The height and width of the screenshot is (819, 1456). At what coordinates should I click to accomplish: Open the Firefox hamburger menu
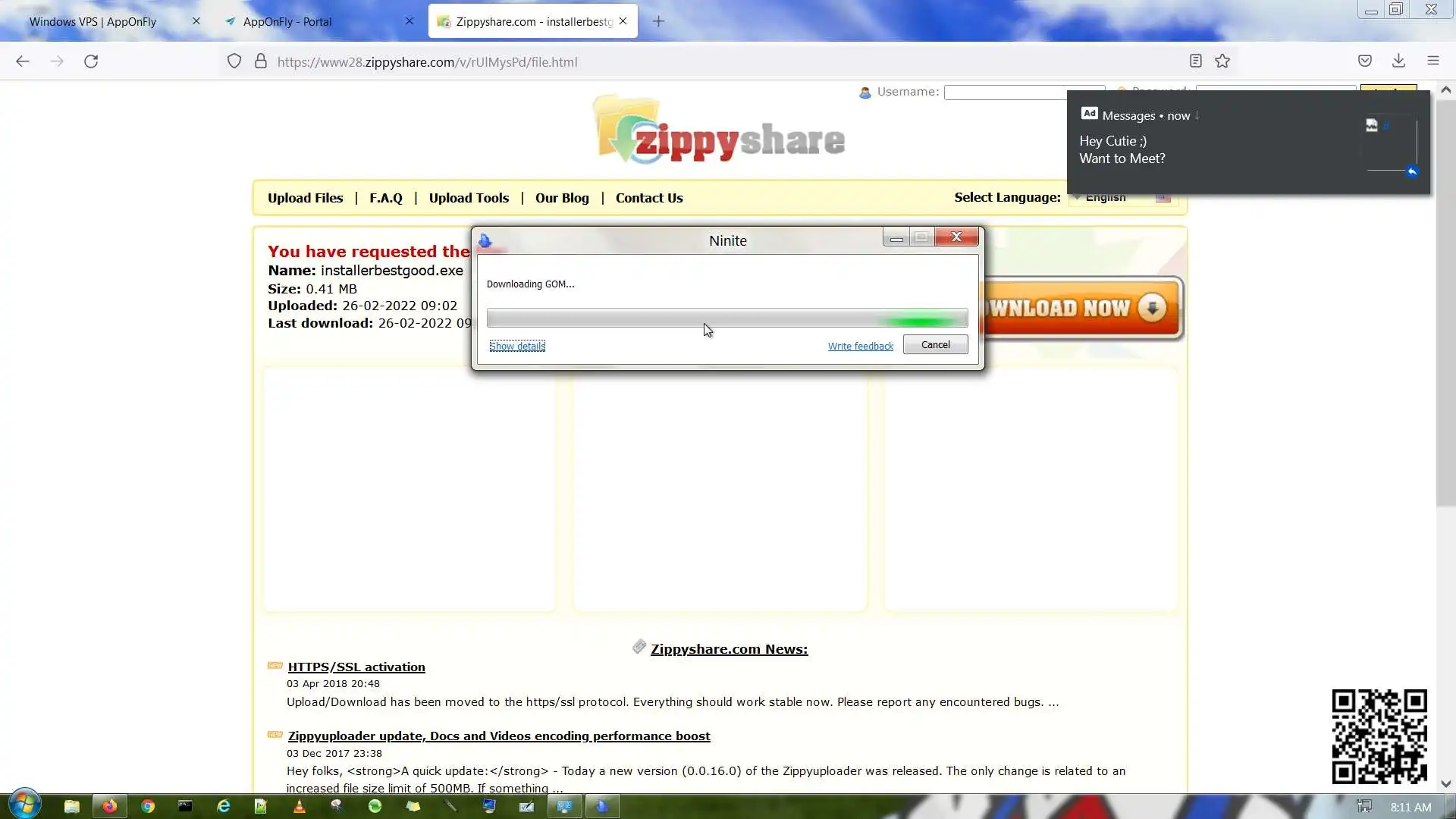1432,61
